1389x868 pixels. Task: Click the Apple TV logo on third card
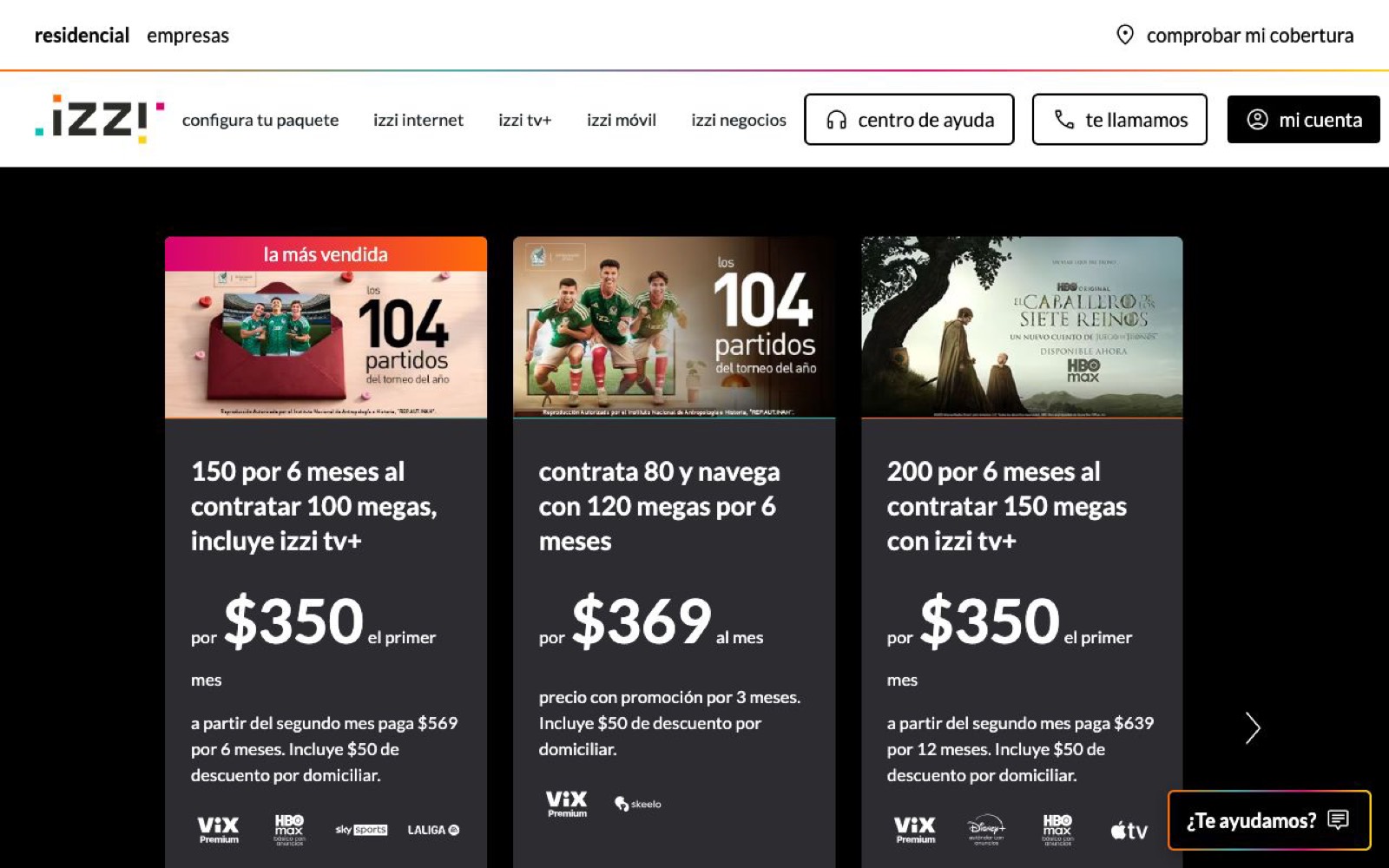coord(1129,831)
